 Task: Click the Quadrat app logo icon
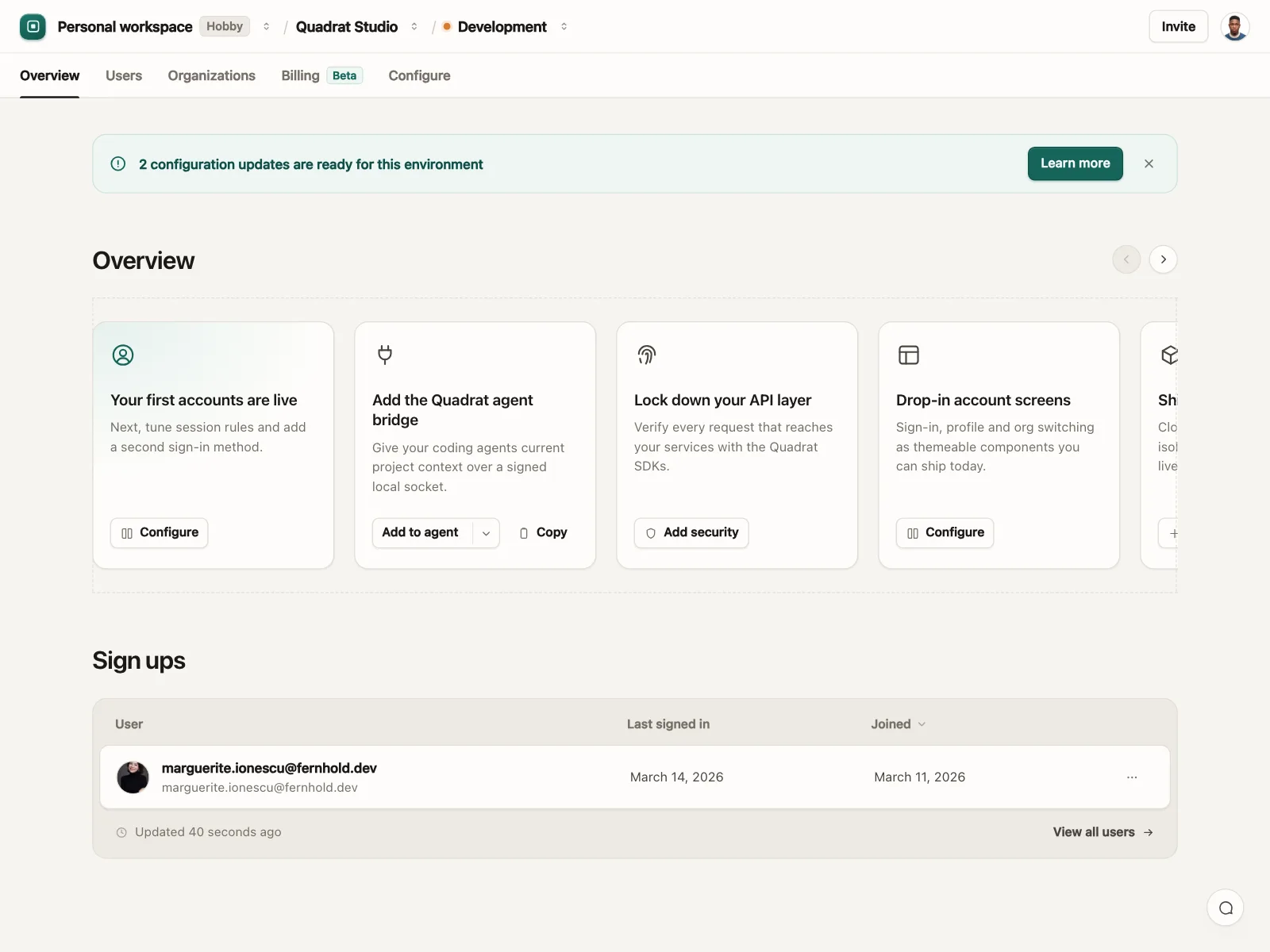pos(33,26)
